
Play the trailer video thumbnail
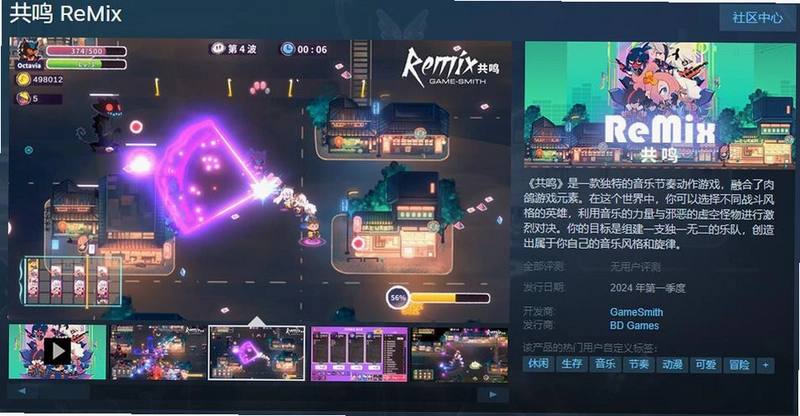pos(57,352)
